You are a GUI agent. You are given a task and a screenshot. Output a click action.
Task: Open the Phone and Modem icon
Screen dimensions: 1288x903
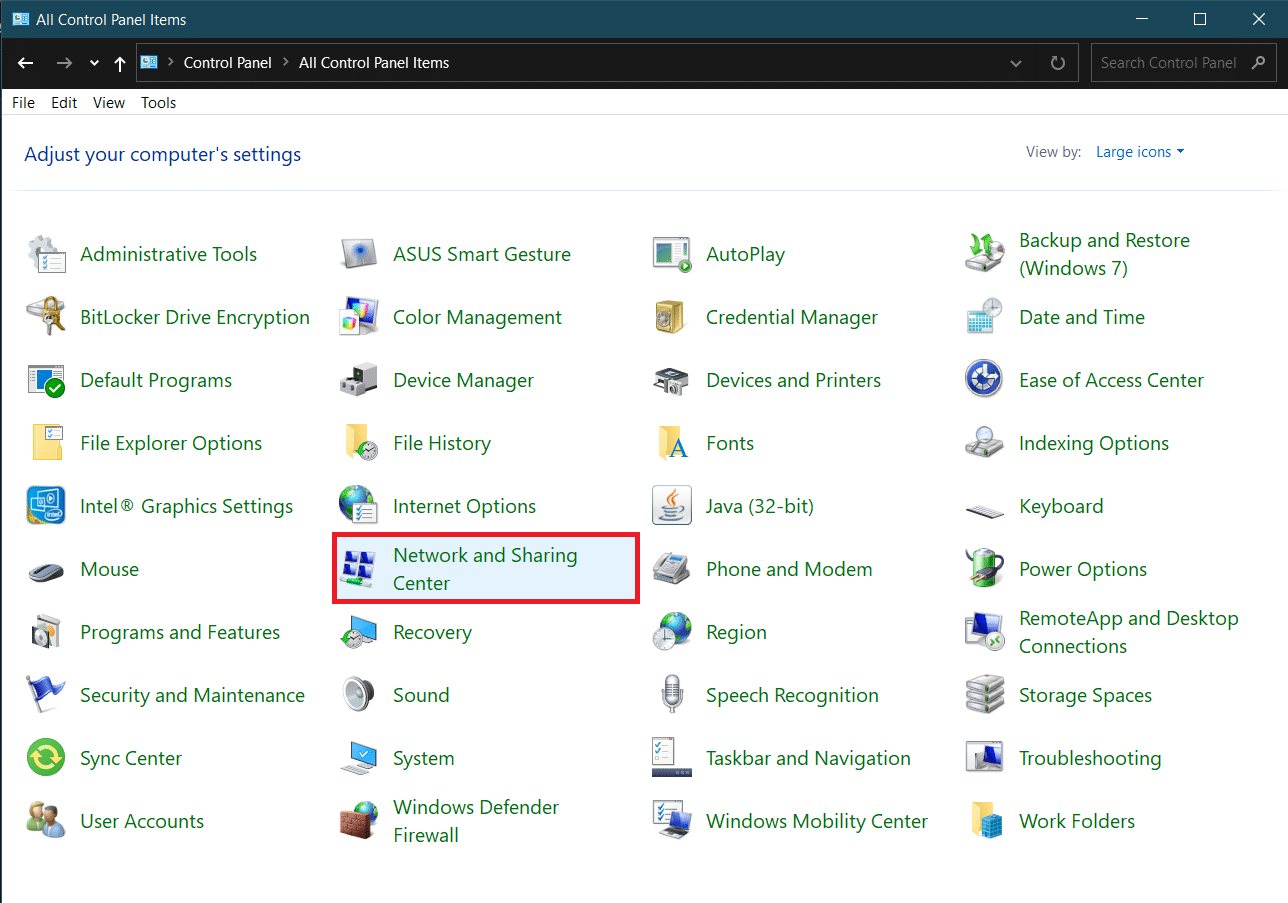click(x=672, y=569)
